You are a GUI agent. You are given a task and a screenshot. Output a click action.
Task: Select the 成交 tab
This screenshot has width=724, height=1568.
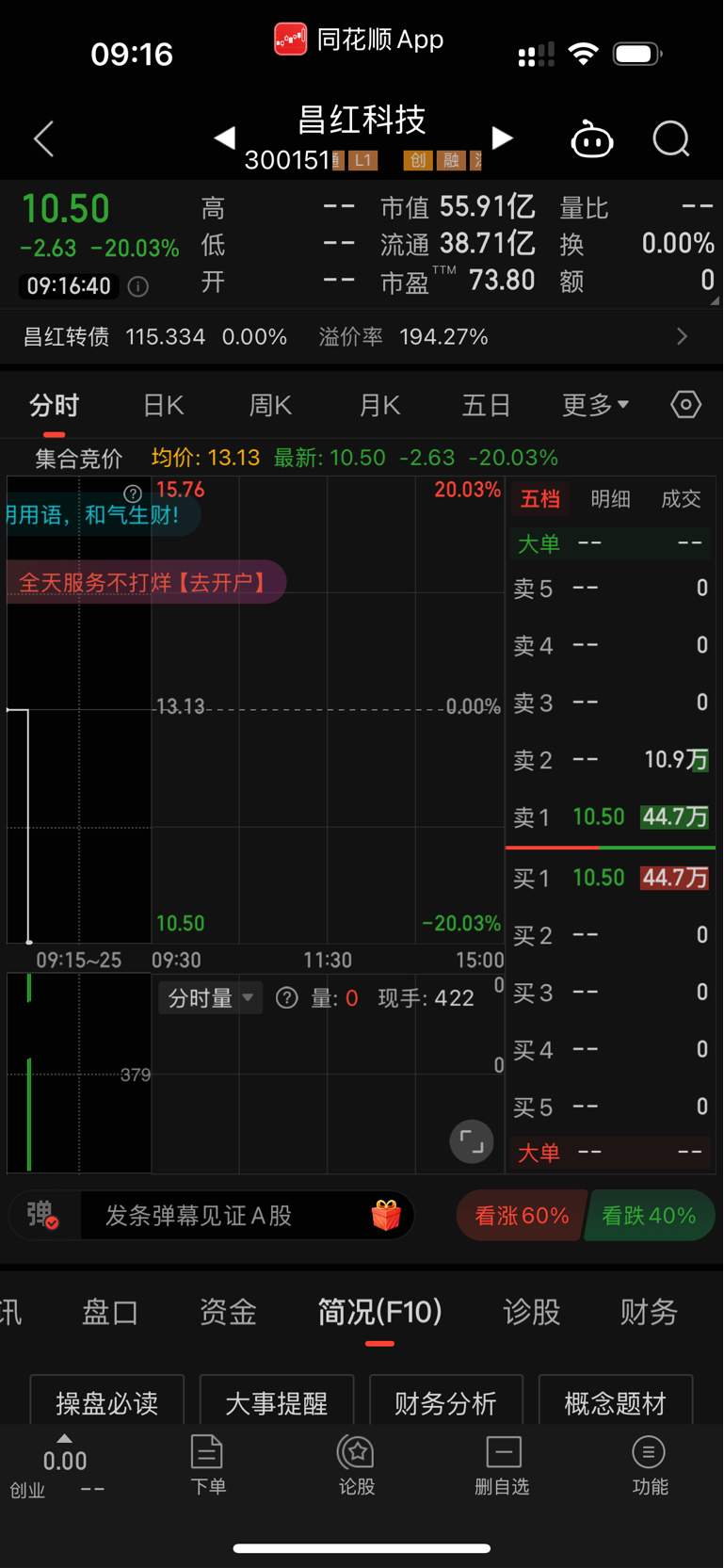681,499
